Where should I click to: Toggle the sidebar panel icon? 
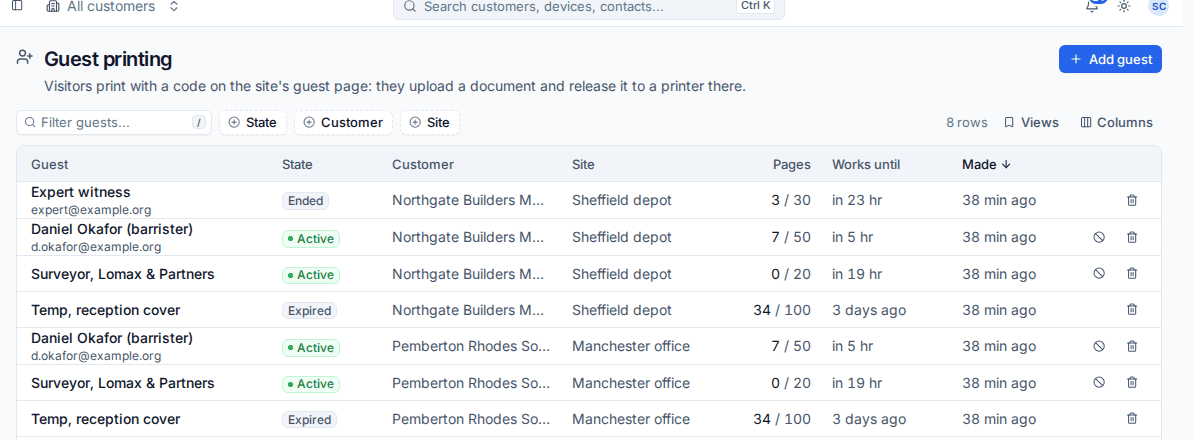(x=17, y=5)
